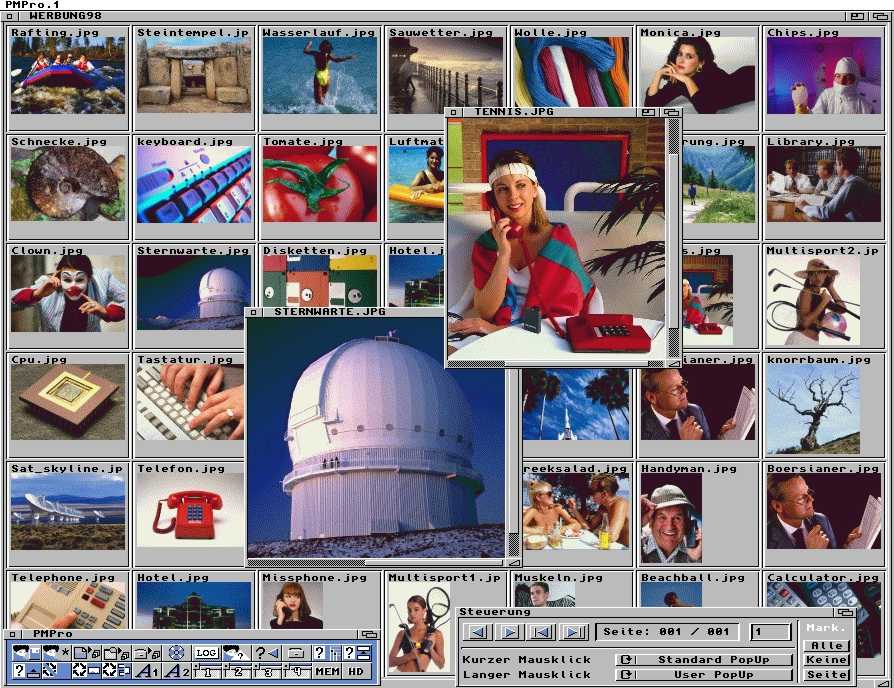This screenshot has width=894, height=688.
Task: Jump to last page in Steuerung
Action: [573, 632]
